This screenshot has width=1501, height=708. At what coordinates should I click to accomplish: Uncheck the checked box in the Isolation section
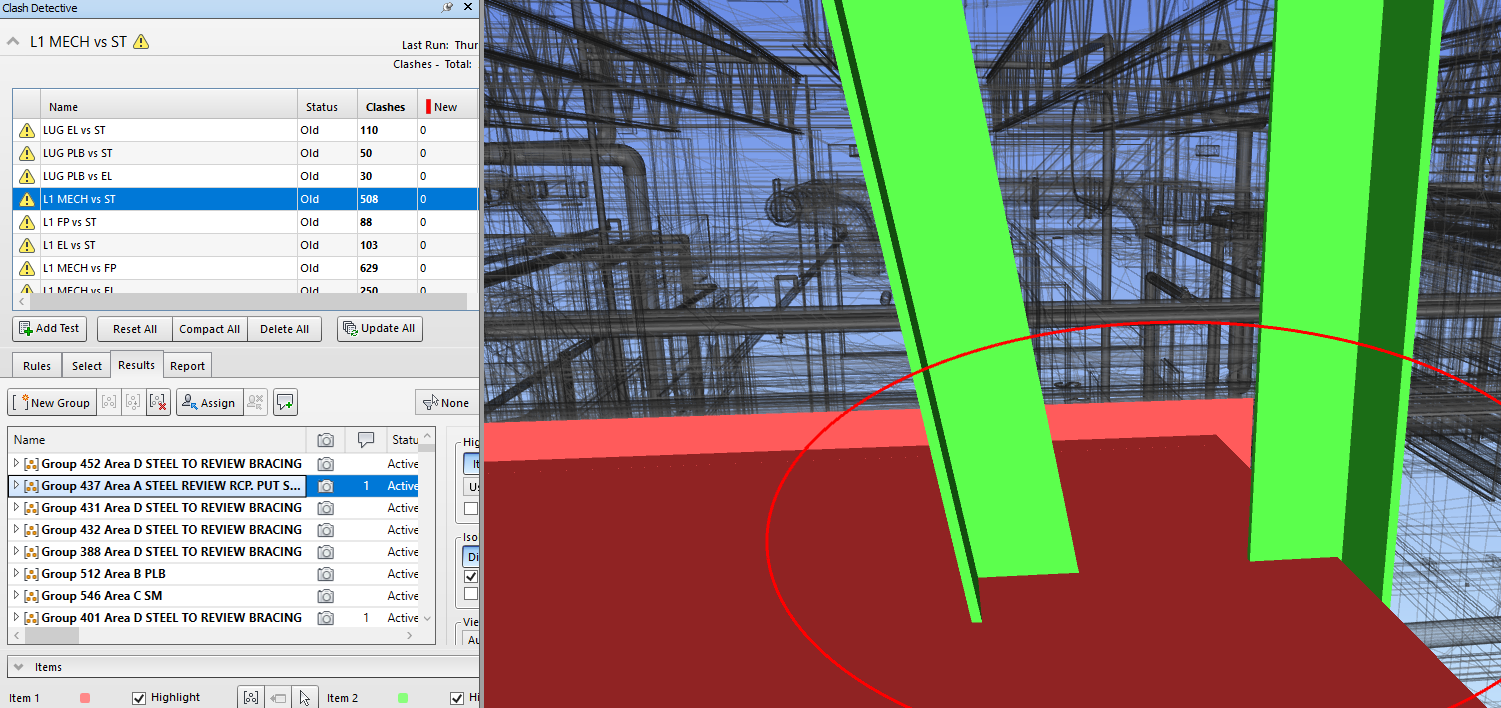[x=471, y=577]
